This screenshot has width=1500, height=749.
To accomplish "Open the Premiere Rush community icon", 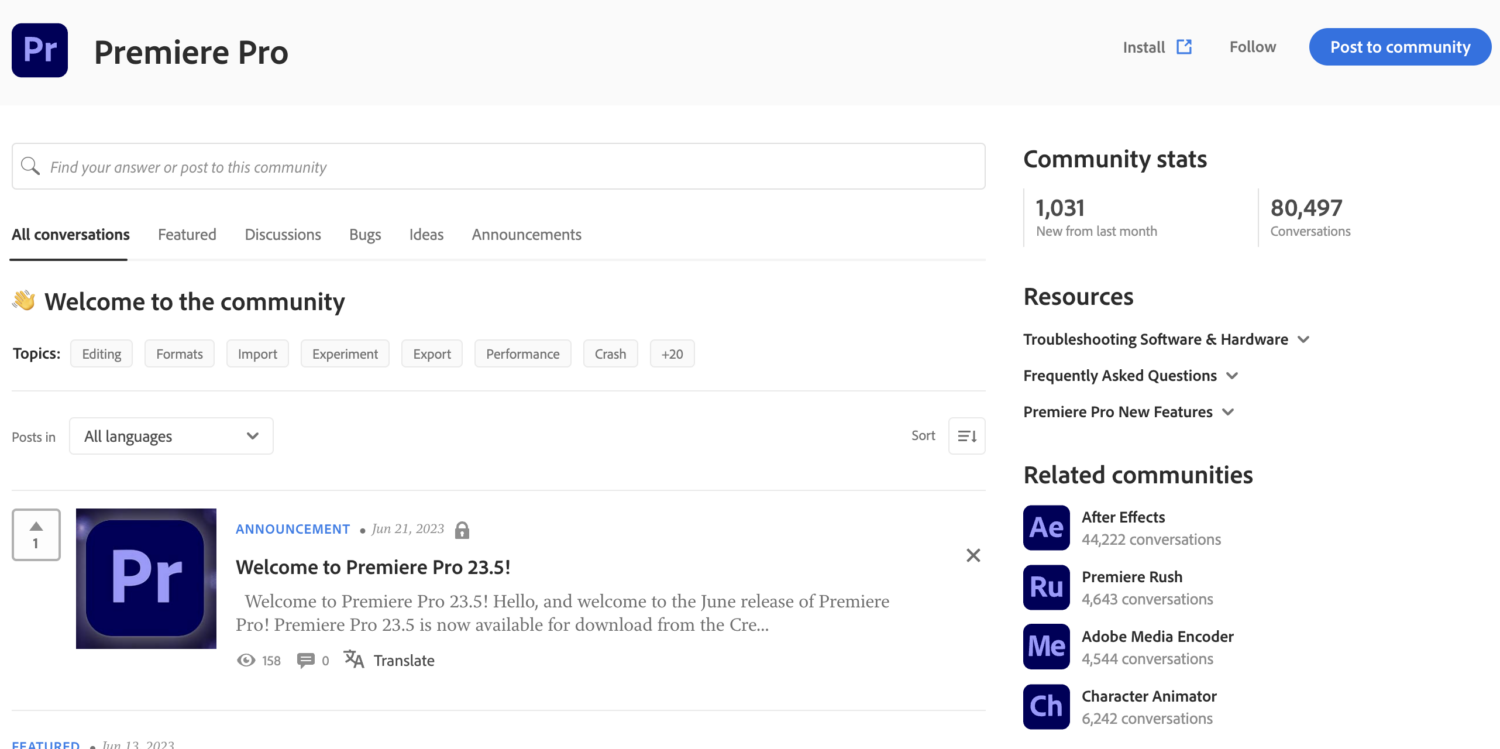I will (x=1046, y=587).
